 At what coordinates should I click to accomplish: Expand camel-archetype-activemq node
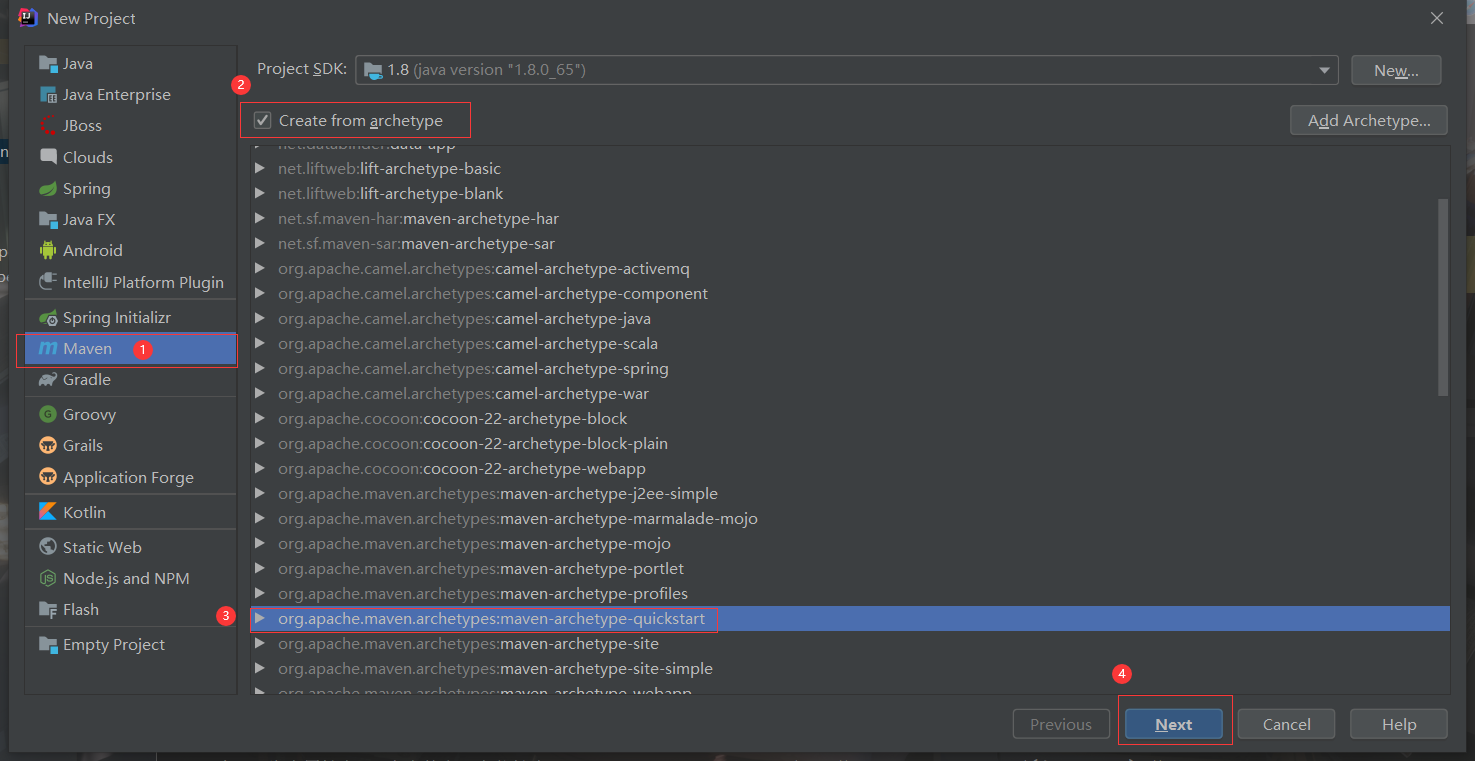pyautogui.click(x=260, y=269)
